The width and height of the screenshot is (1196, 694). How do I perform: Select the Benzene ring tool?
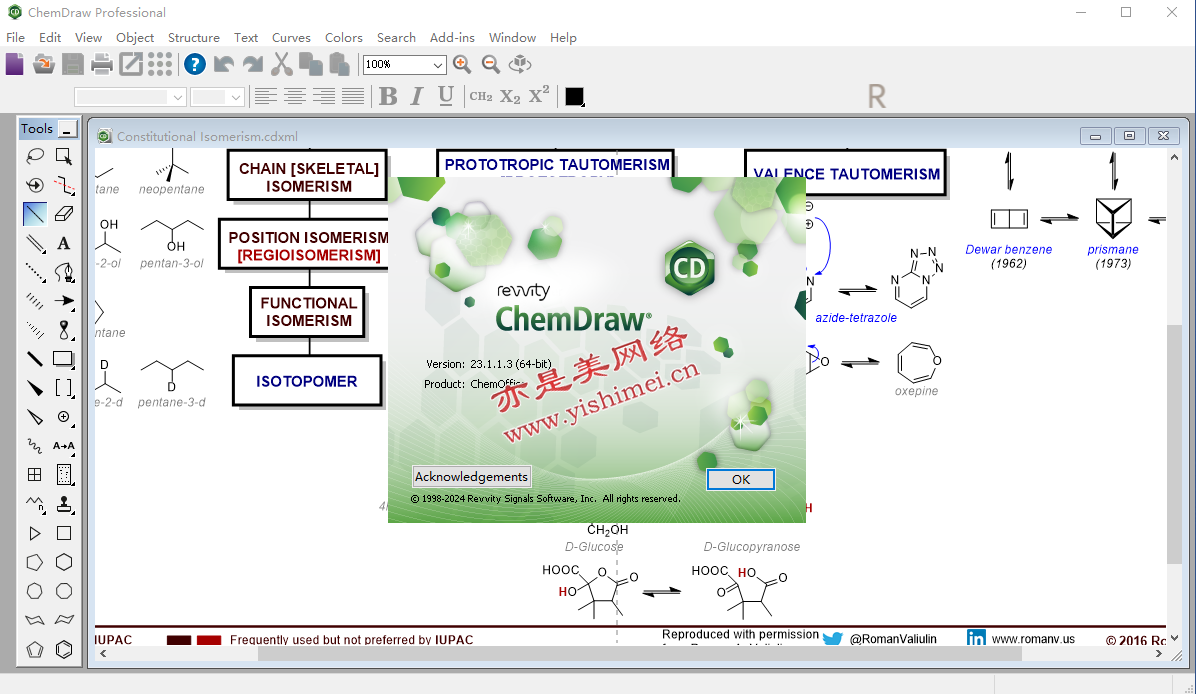[x=64, y=649]
